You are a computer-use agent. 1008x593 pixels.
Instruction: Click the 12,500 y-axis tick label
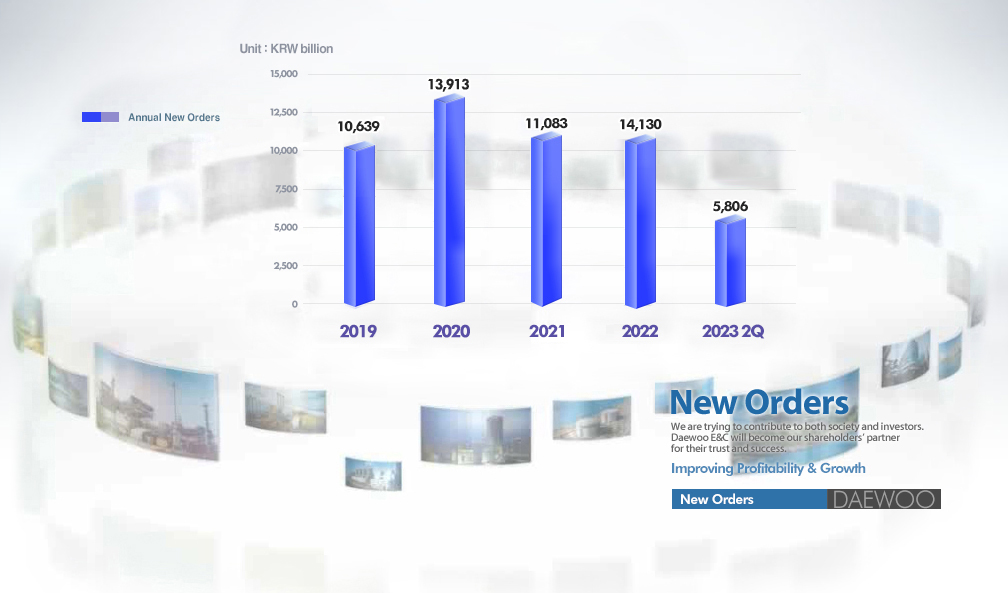pos(284,112)
